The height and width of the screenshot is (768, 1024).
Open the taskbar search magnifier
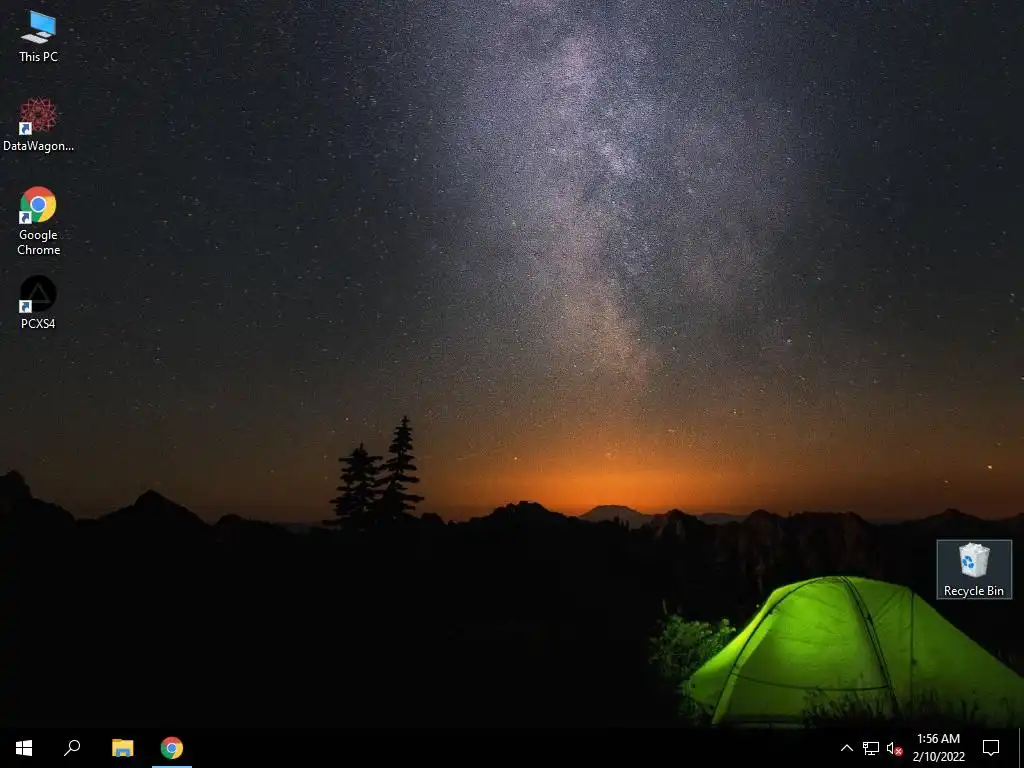point(72,748)
